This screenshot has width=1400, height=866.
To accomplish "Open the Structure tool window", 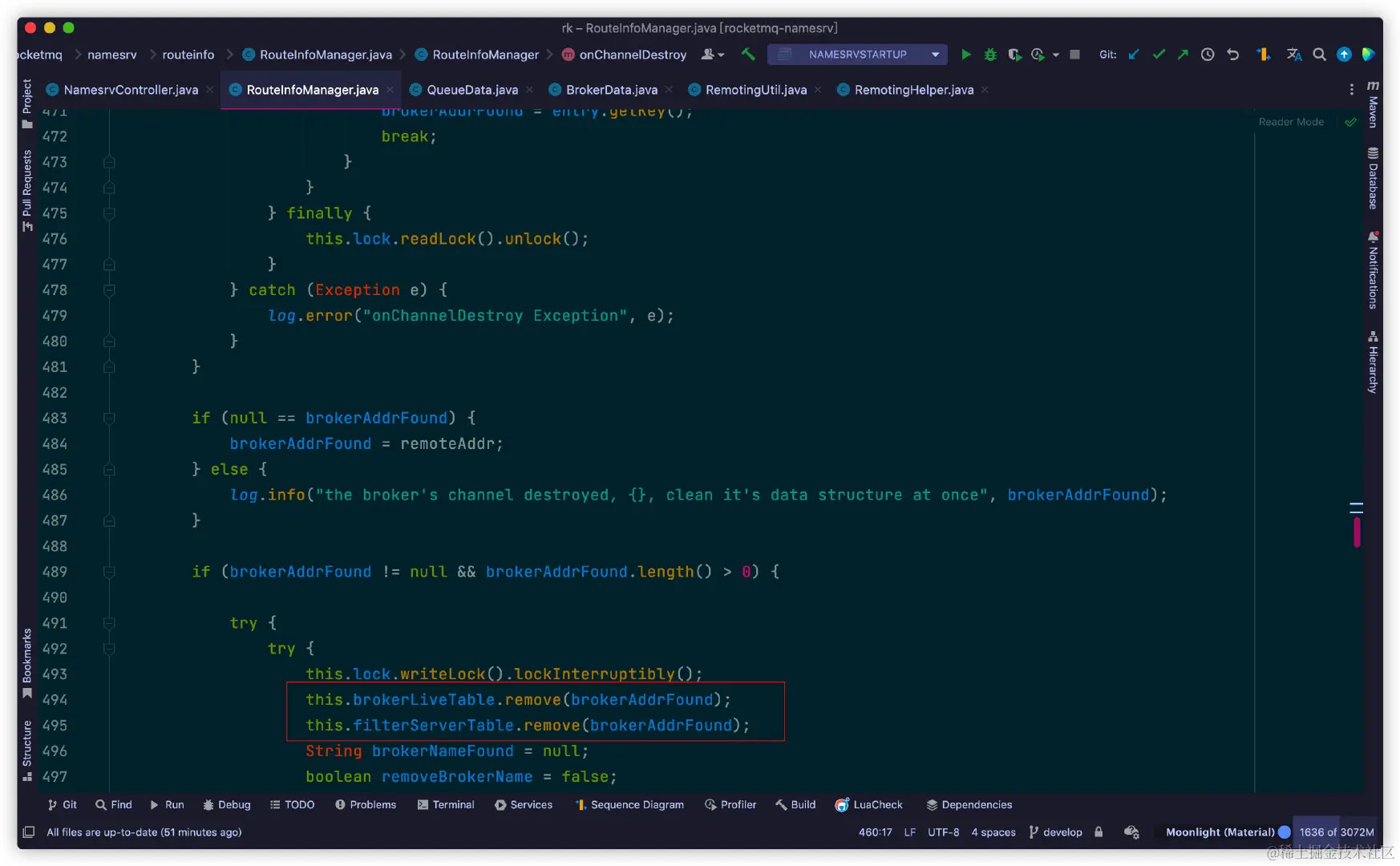I will 27,751.
